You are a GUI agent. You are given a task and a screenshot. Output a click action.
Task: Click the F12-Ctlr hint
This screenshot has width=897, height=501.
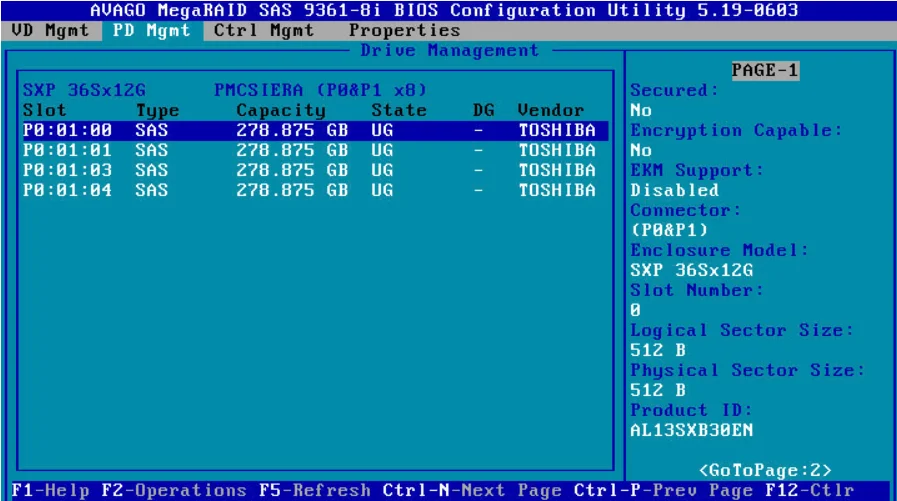[x=809, y=491]
